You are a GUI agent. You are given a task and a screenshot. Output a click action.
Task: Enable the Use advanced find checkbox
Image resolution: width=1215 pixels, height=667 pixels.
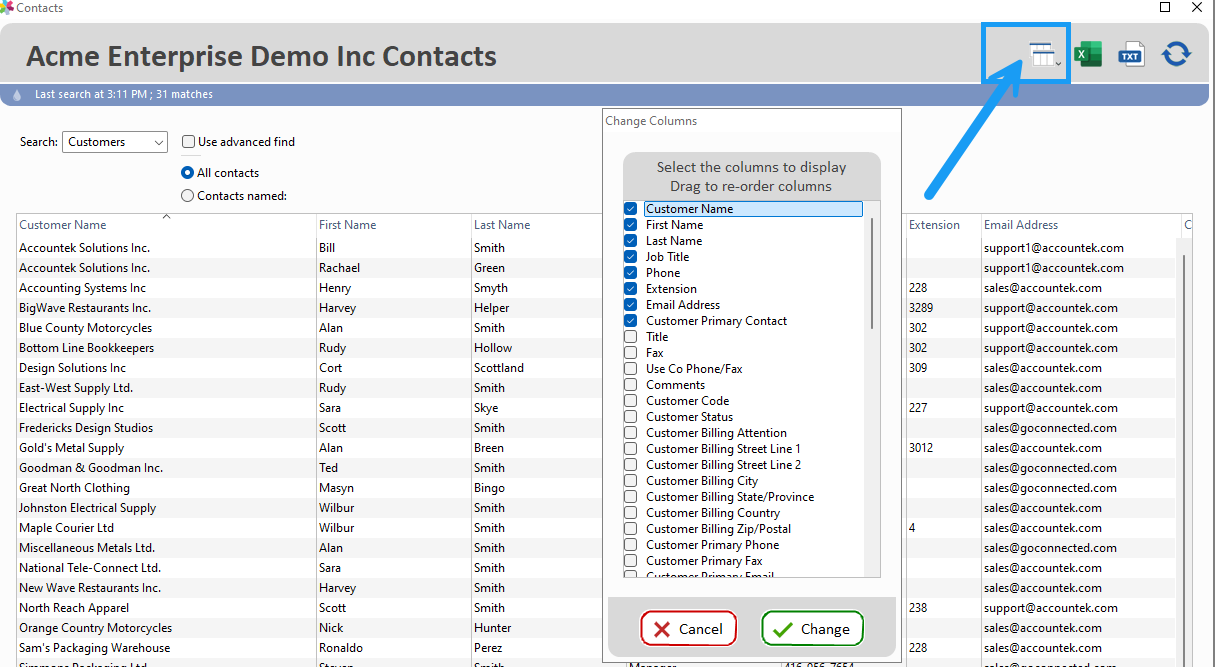point(188,142)
